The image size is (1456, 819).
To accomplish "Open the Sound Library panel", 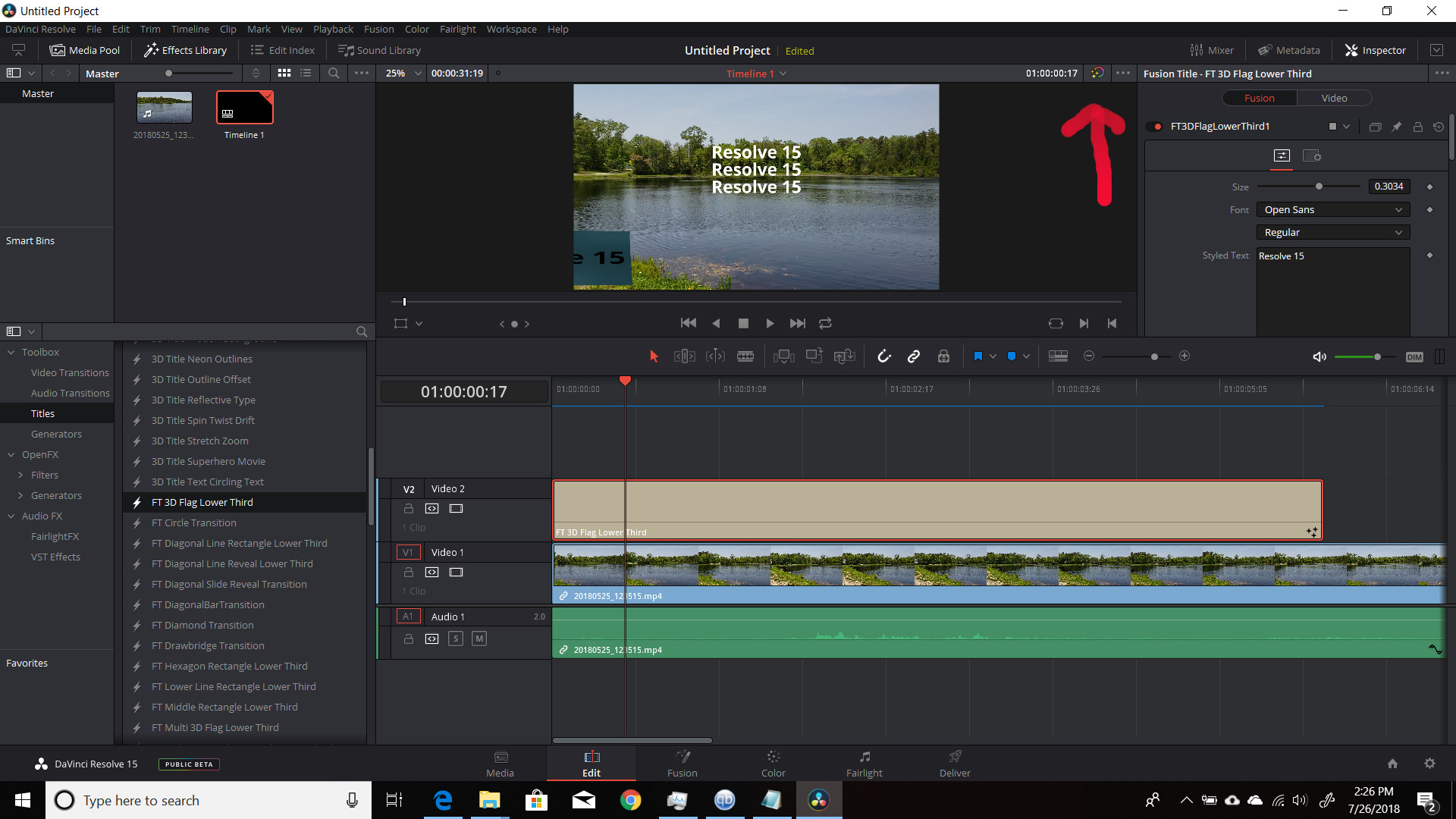I will pos(379,50).
